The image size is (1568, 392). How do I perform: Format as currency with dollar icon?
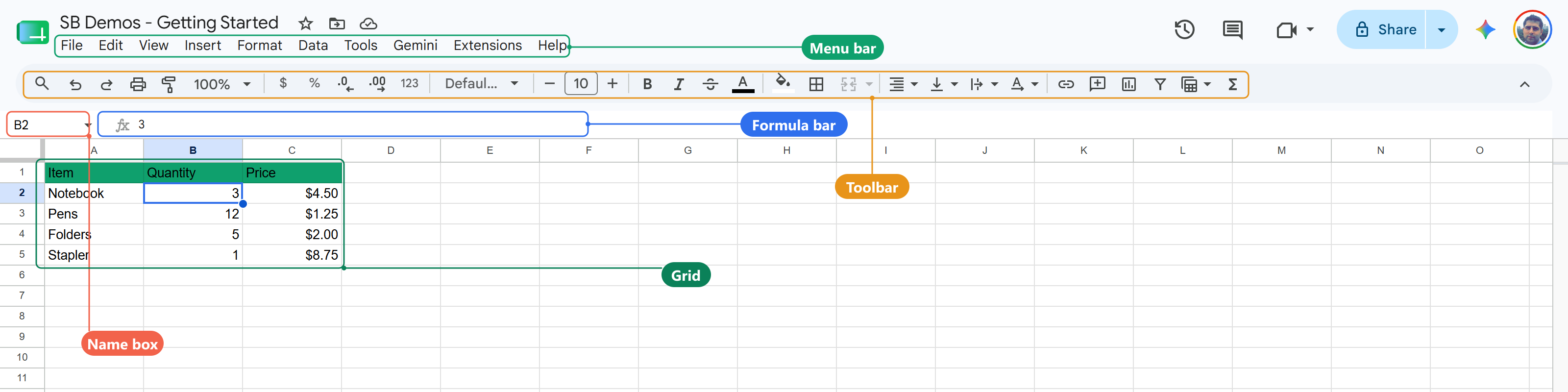pyautogui.click(x=283, y=83)
